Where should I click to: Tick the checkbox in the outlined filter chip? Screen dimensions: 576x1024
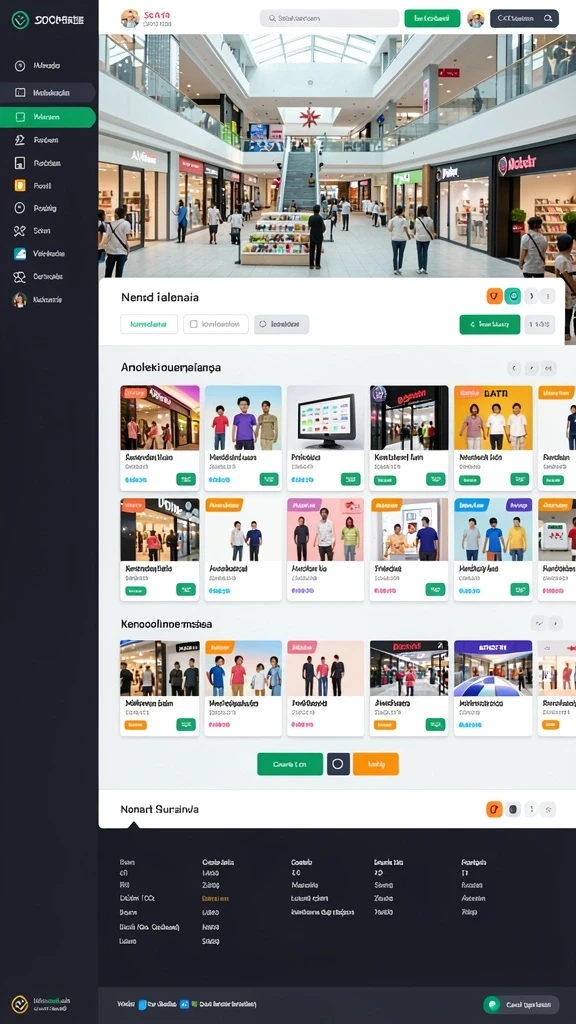(x=193, y=324)
